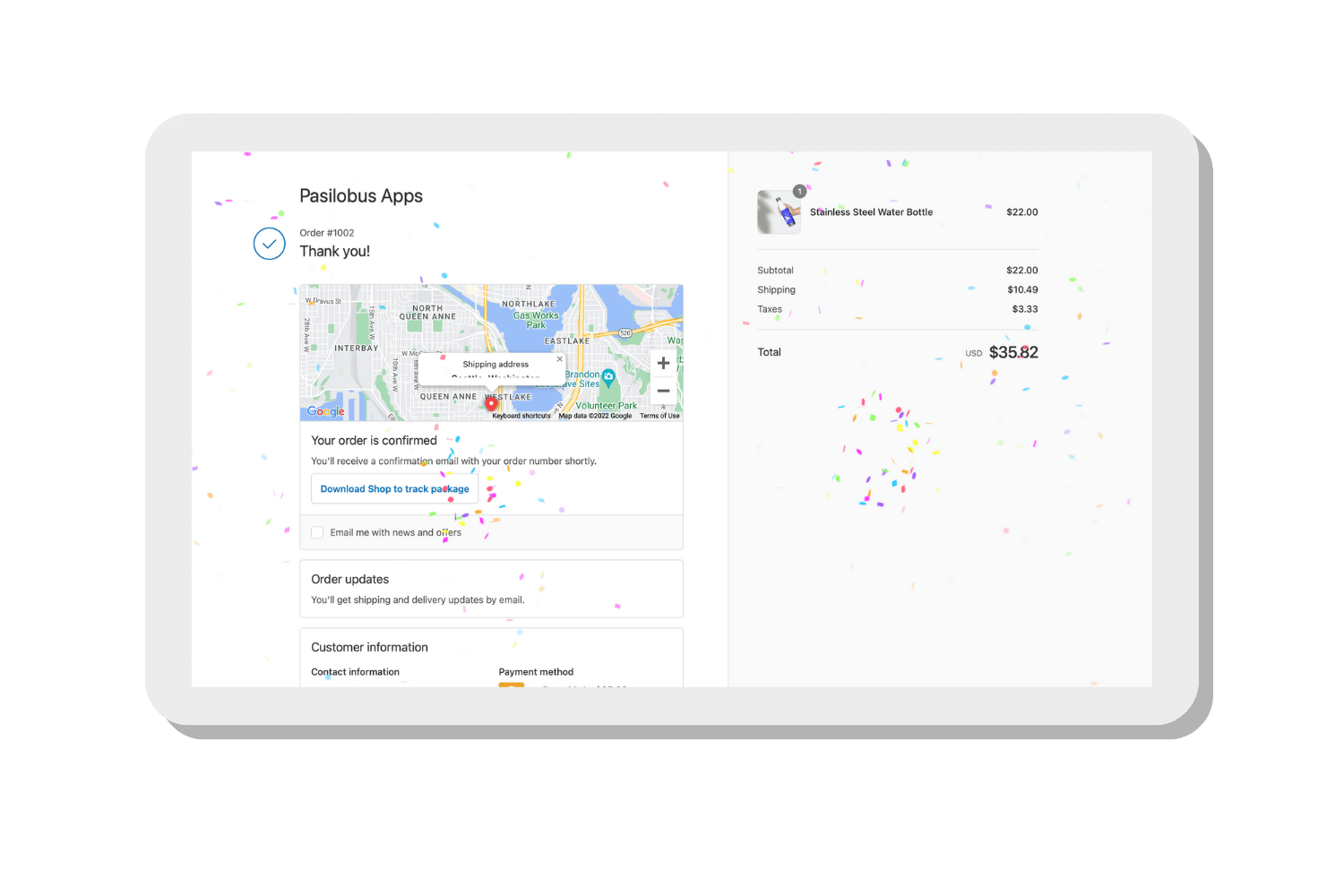Zoom in on the shipping map

coord(663,363)
